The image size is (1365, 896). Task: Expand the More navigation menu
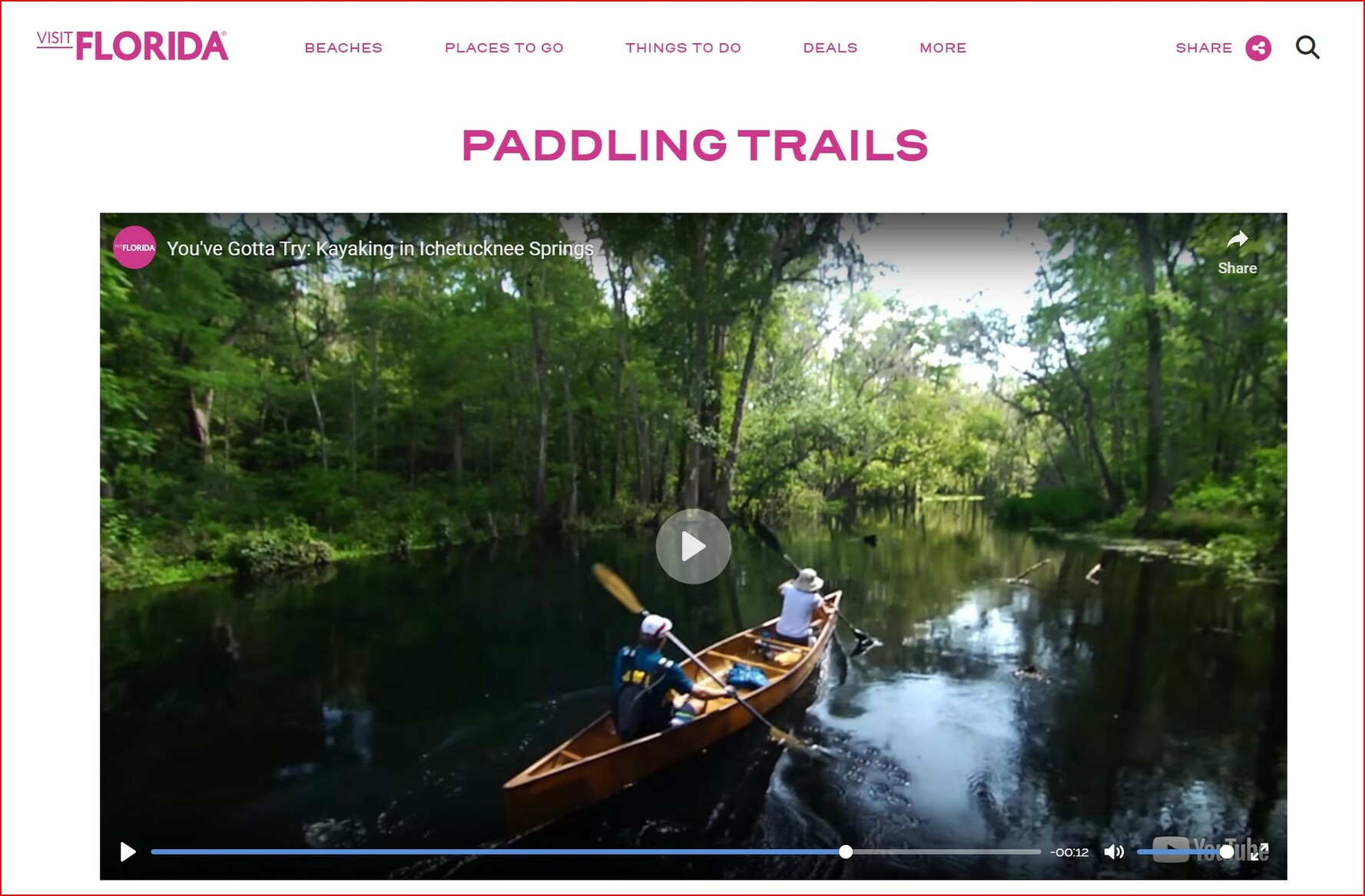point(943,48)
